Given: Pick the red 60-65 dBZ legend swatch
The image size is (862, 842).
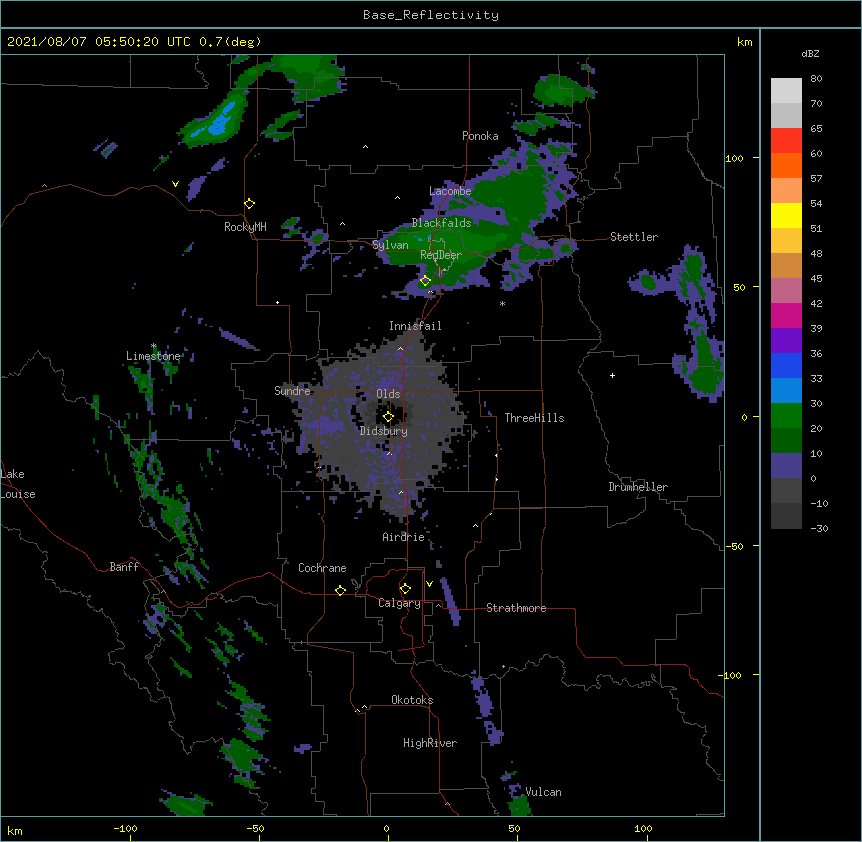Looking at the screenshot, I should pos(786,141).
